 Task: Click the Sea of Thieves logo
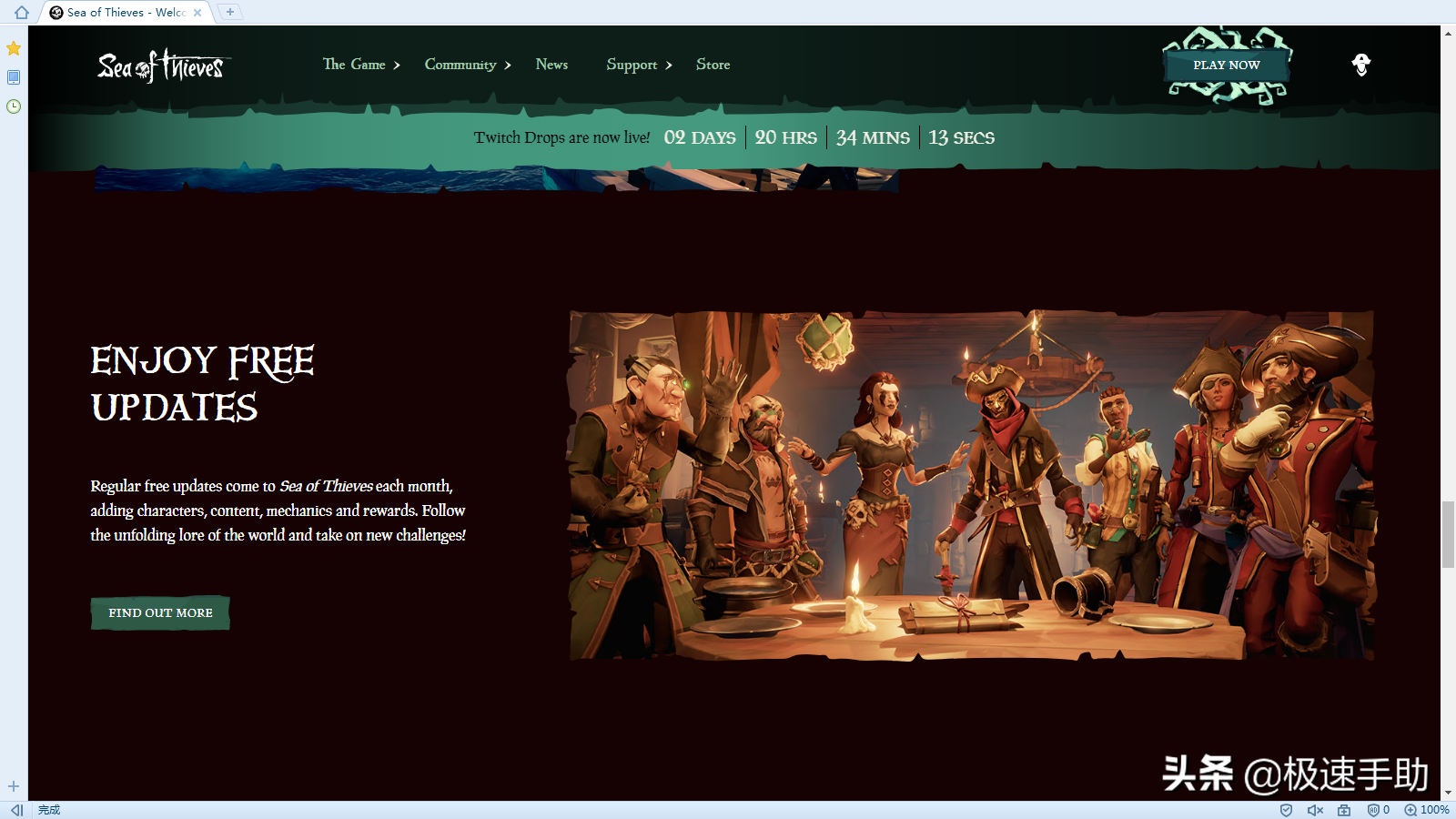164,66
